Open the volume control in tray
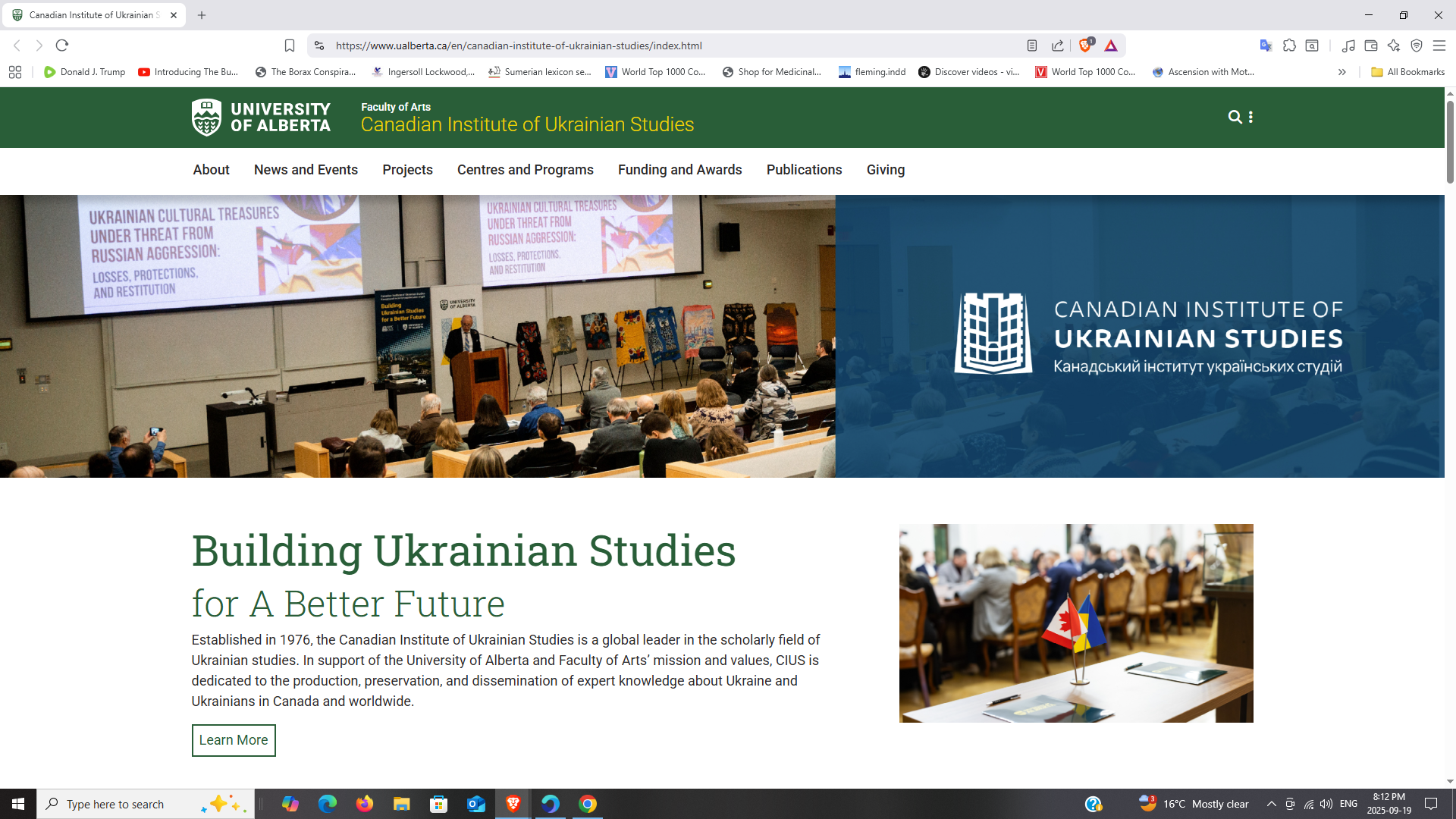The image size is (1456, 819). (1326, 804)
